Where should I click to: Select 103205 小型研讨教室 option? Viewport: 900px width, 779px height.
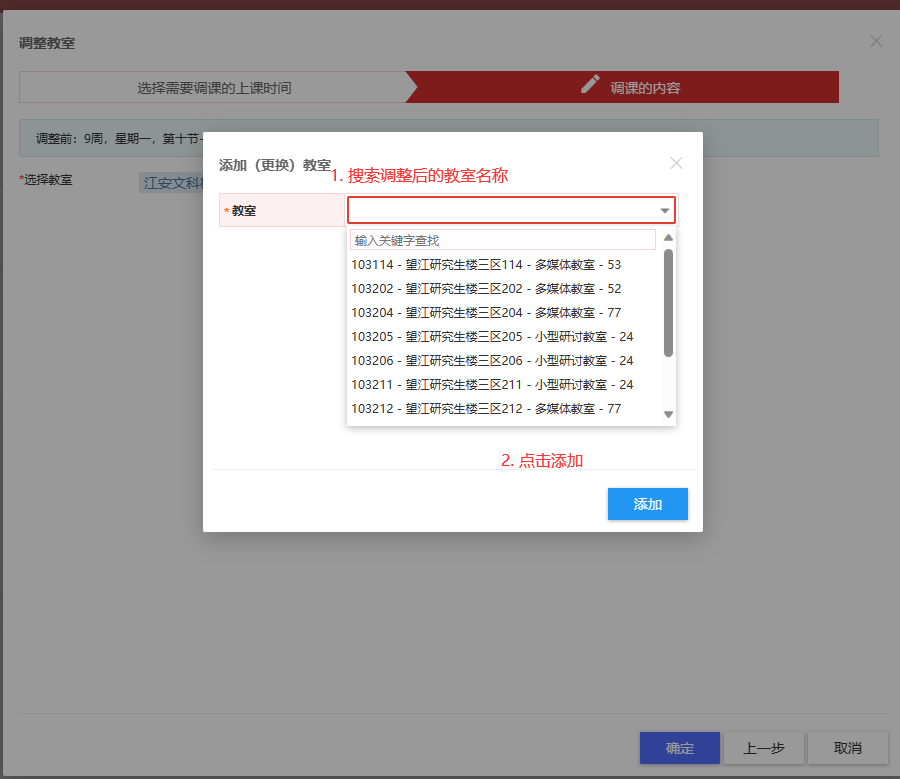tap(492, 337)
